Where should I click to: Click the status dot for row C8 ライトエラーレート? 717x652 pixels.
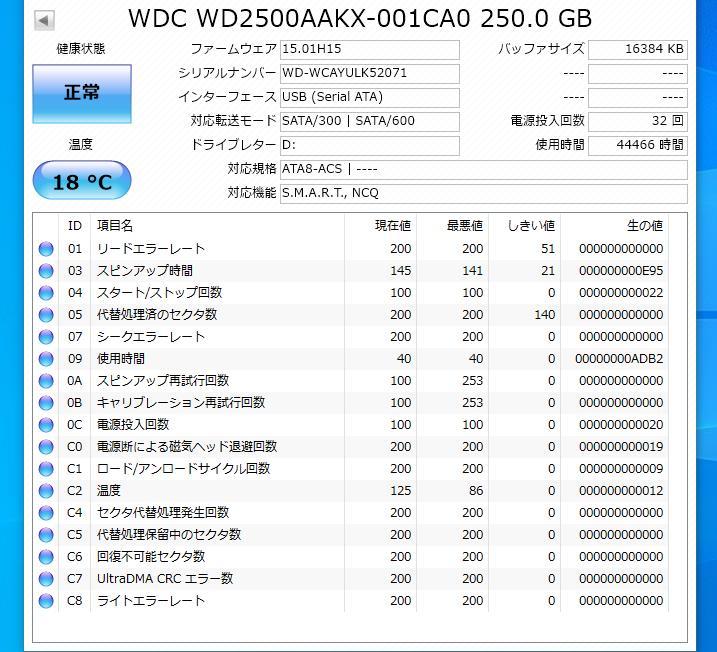(x=46, y=601)
